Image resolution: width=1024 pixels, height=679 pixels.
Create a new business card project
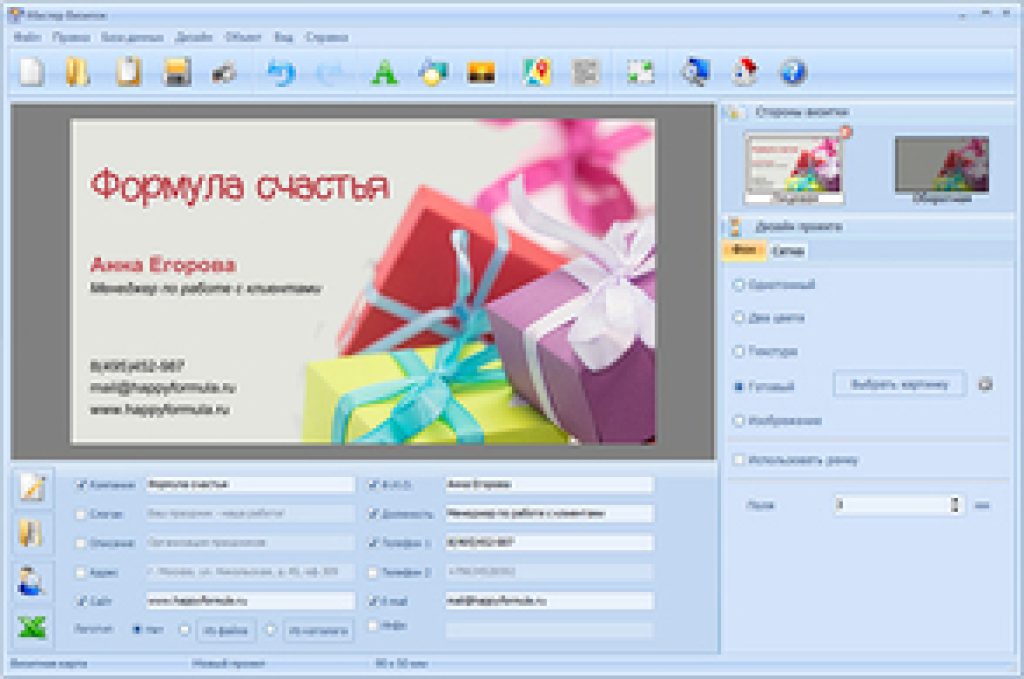coord(32,73)
